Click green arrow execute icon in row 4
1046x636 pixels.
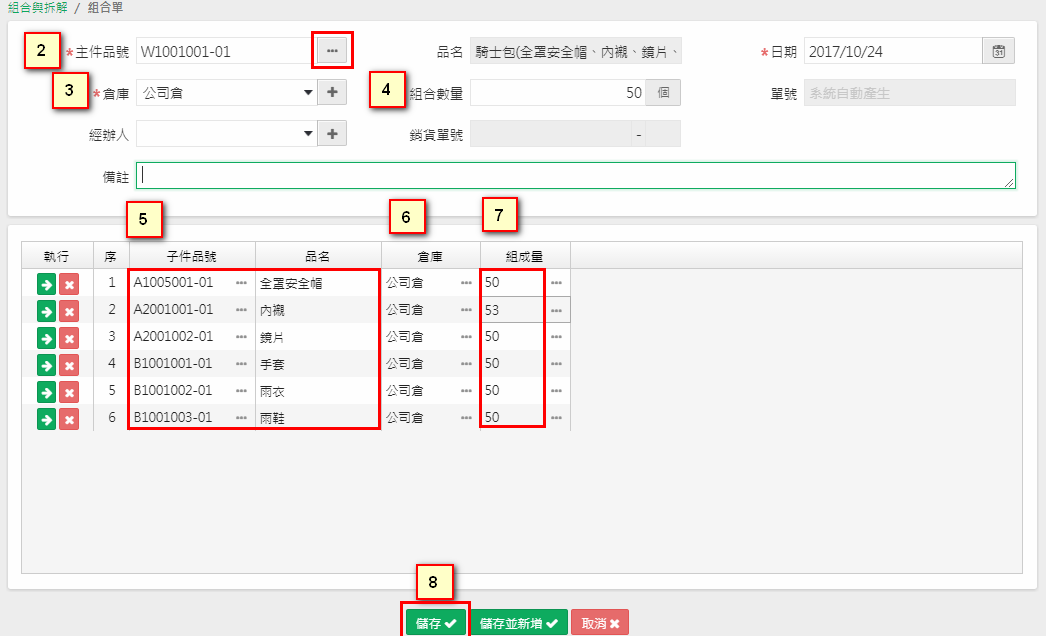[x=46, y=365]
